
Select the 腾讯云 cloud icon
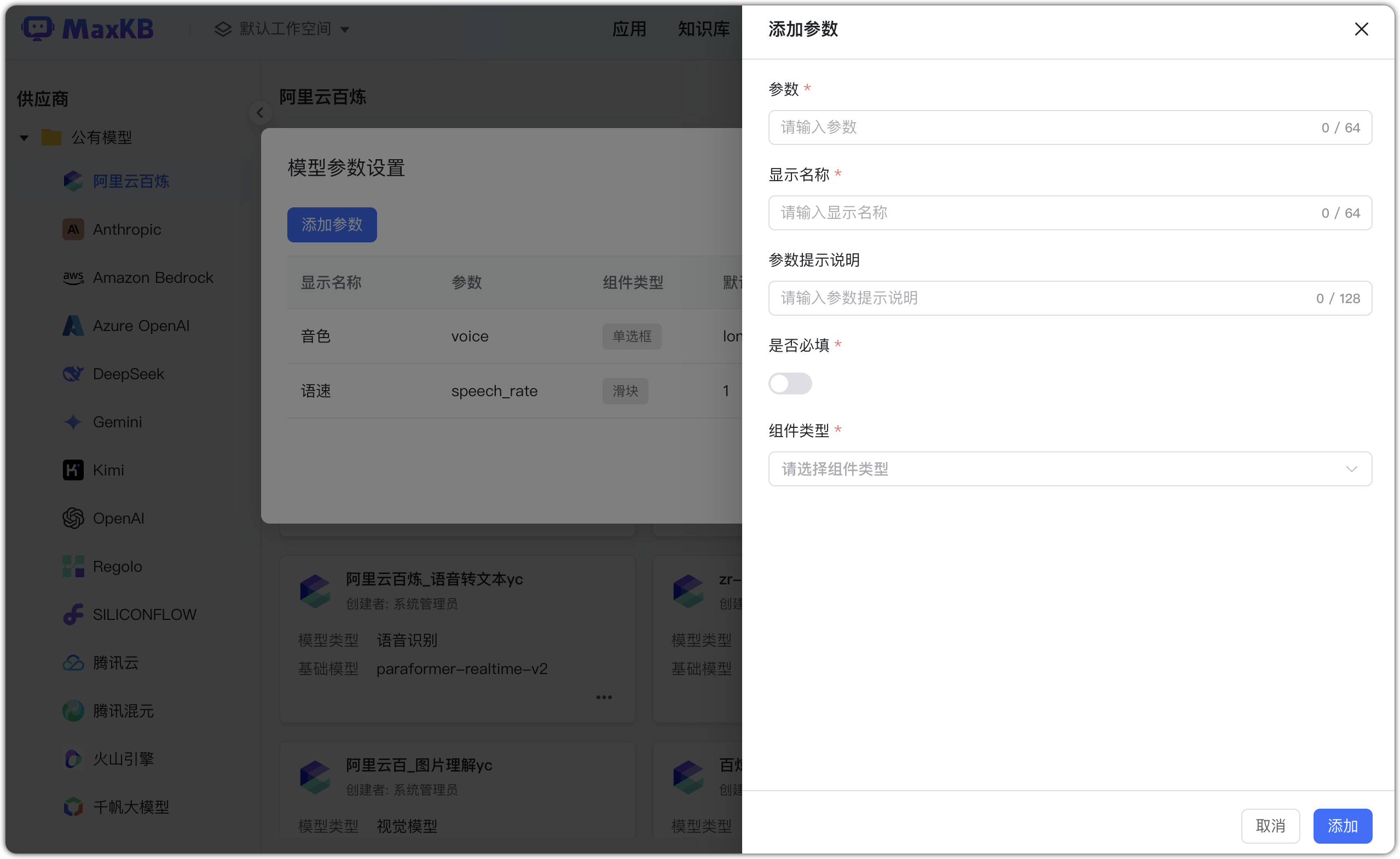(73, 663)
